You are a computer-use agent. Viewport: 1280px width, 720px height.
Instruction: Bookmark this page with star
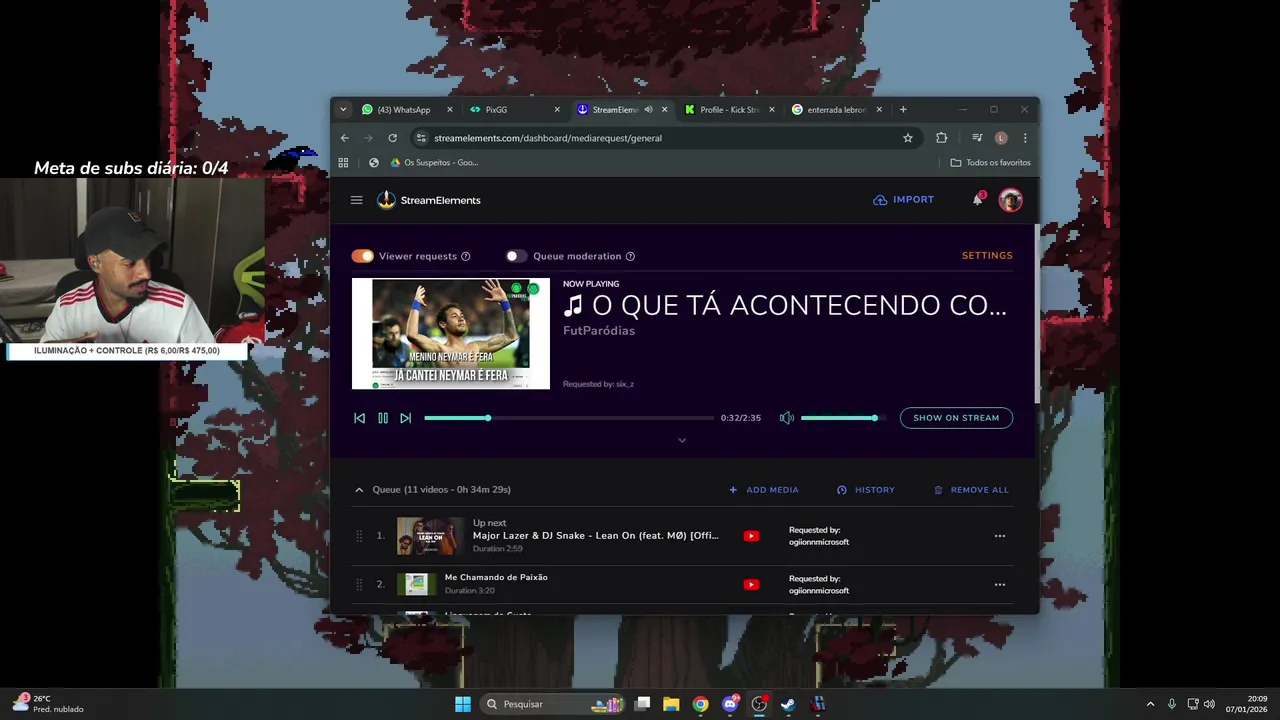pyautogui.click(x=908, y=138)
